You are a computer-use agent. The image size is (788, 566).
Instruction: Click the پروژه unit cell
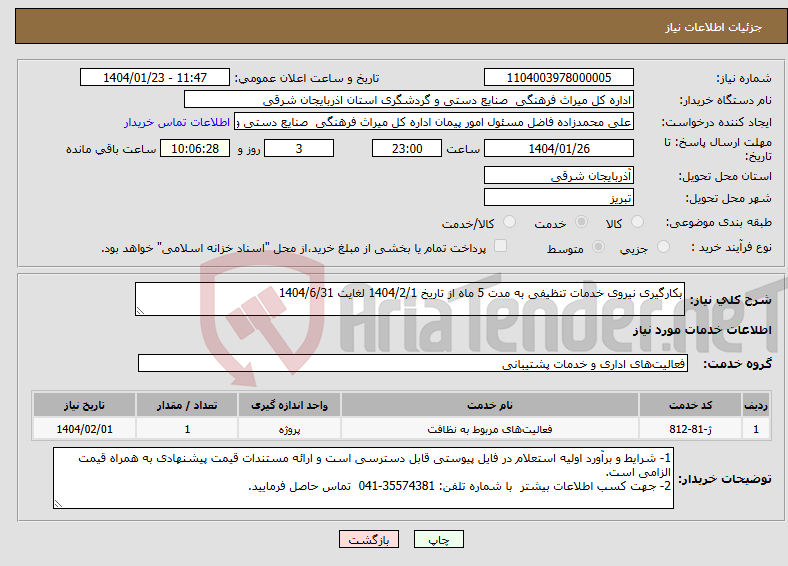pos(289,429)
